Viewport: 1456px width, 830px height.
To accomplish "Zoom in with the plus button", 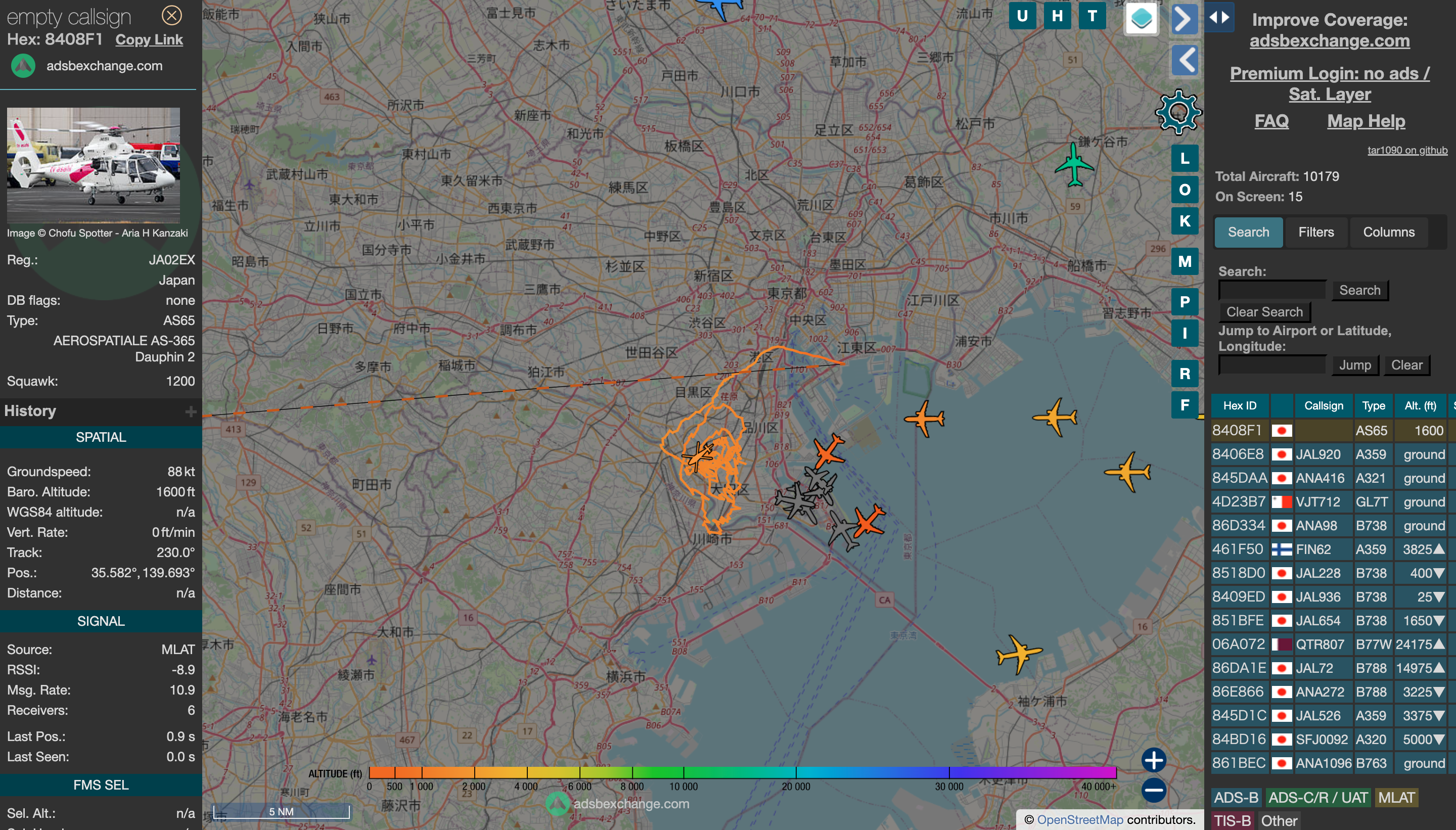I will click(1154, 760).
